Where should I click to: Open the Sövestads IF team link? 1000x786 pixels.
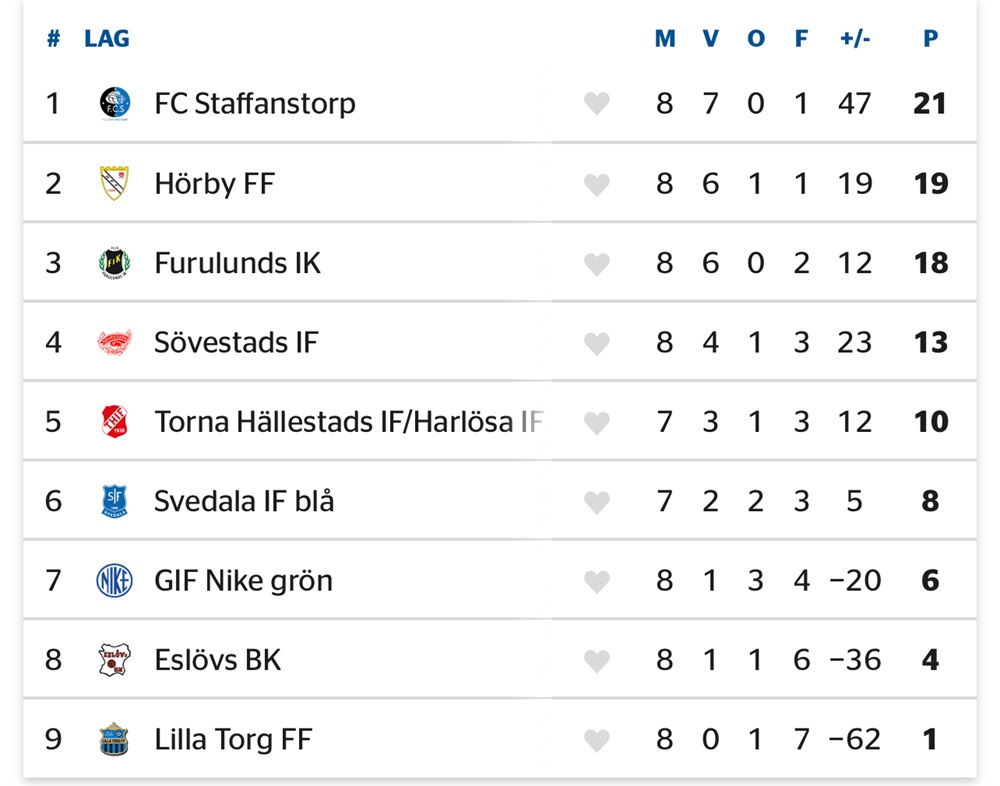tap(236, 342)
